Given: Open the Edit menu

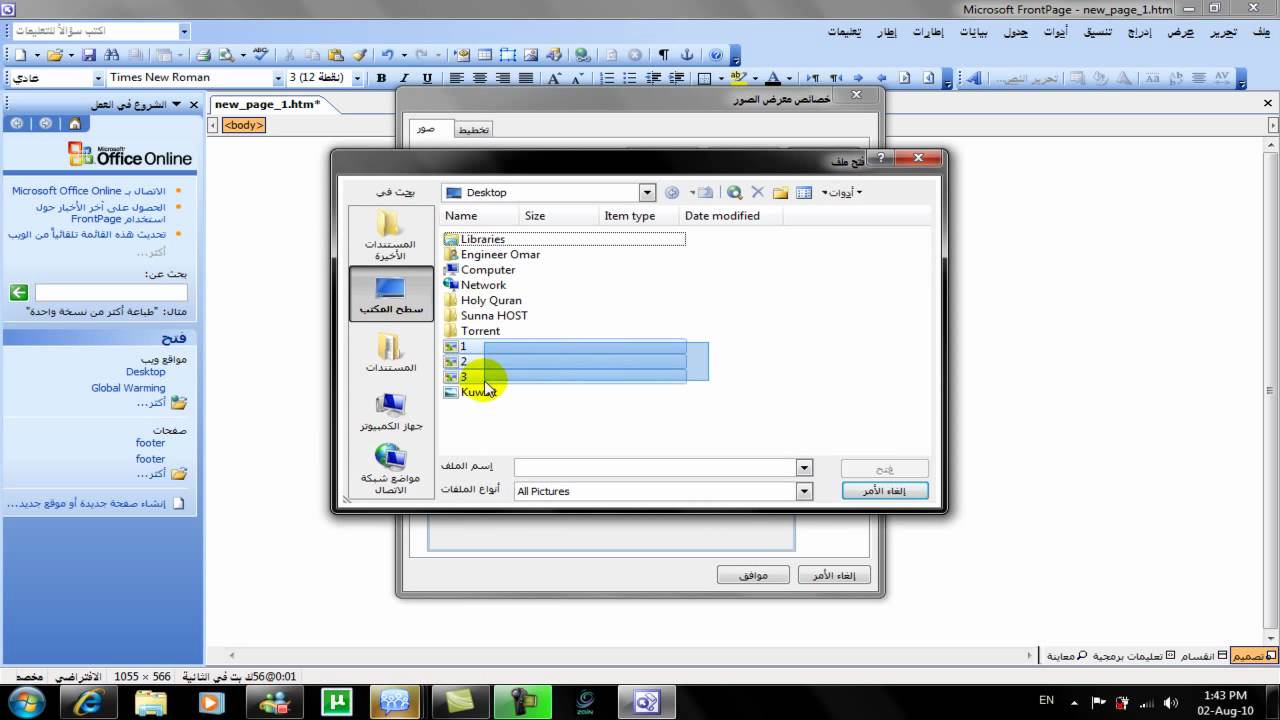Looking at the screenshot, I should tap(1224, 32).
